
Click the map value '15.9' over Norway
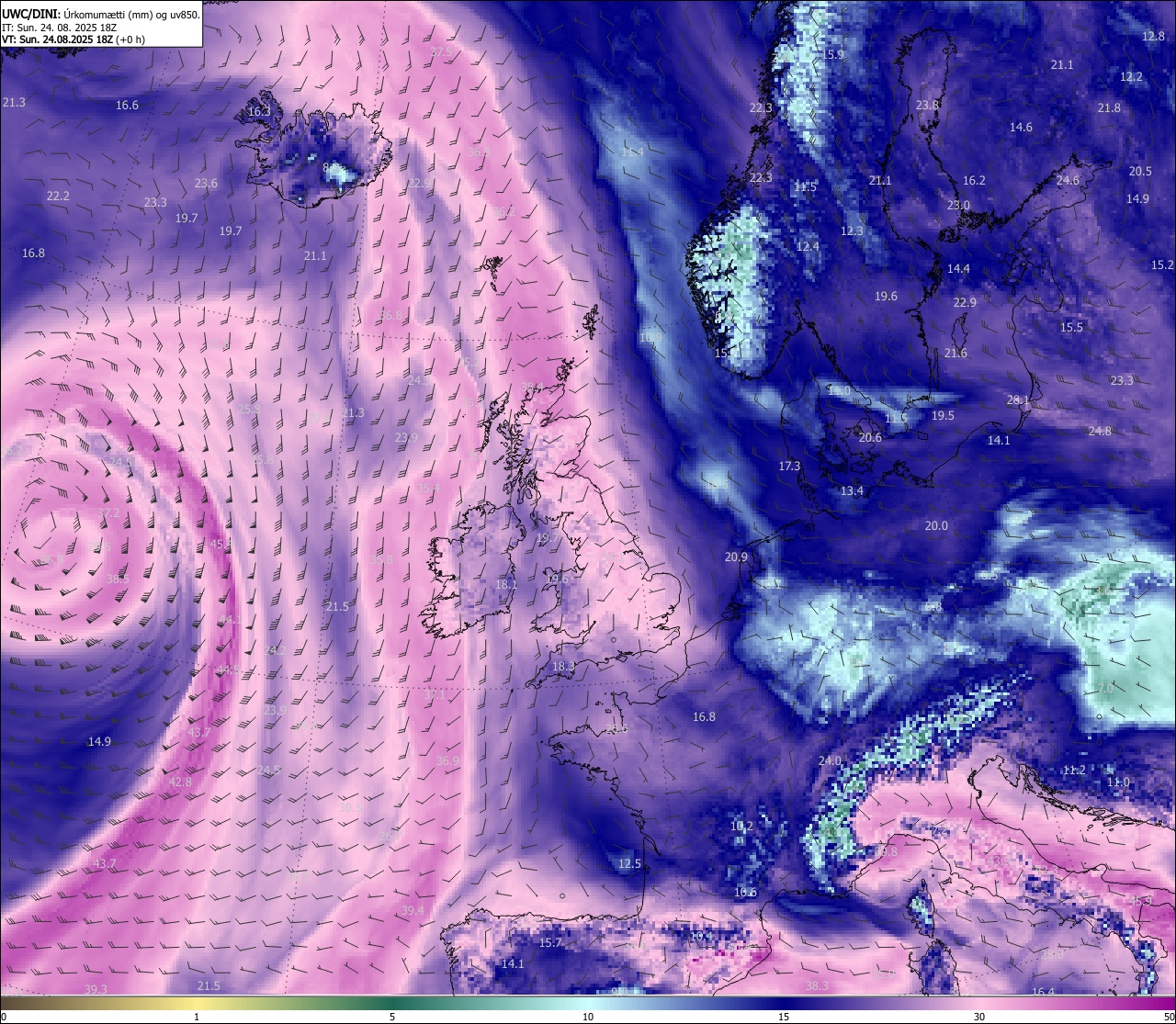point(832,55)
